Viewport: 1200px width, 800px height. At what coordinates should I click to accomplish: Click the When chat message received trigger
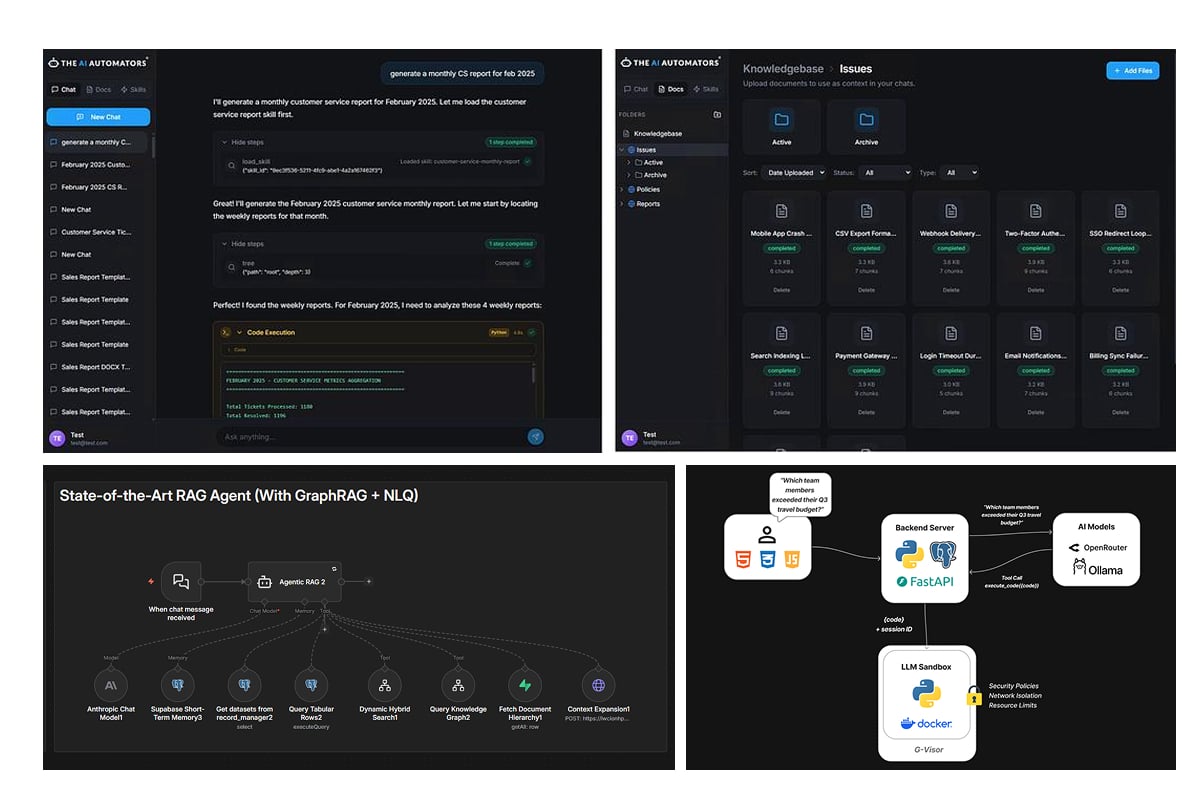tap(181, 581)
